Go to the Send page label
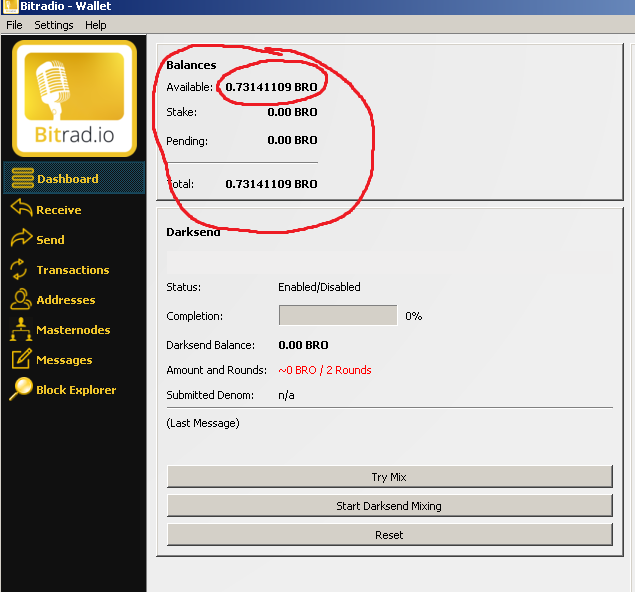Viewport: 635px width, 592px height. (50, 240)
